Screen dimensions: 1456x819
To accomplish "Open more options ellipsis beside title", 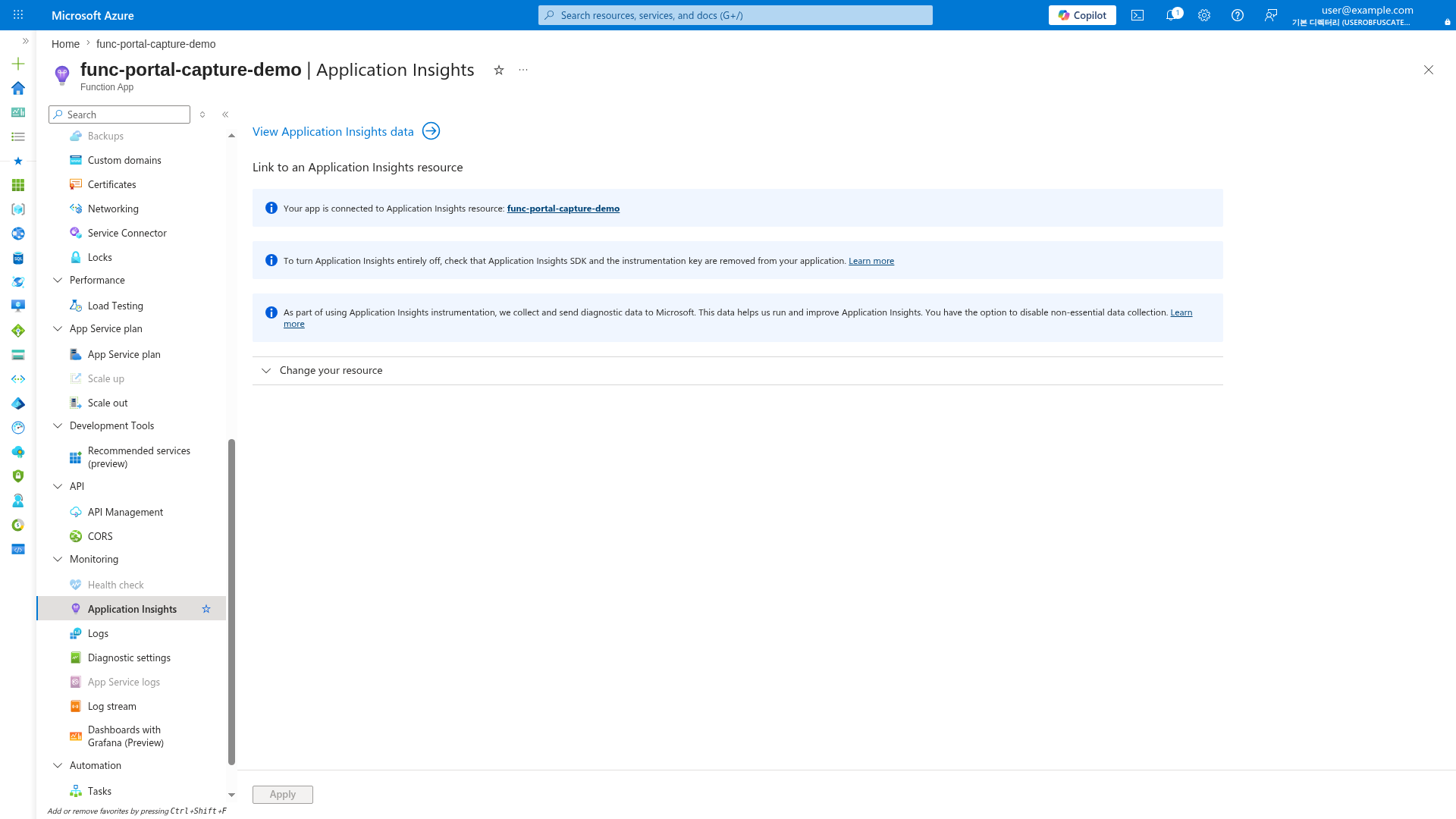I will click(x=523, y=70).
